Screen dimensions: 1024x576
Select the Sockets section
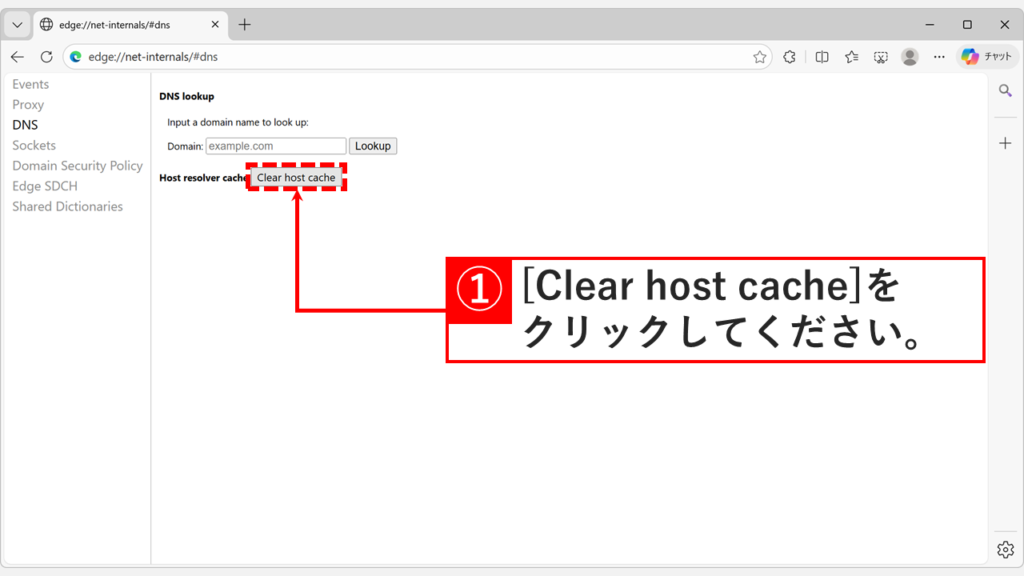pos(33,145)
